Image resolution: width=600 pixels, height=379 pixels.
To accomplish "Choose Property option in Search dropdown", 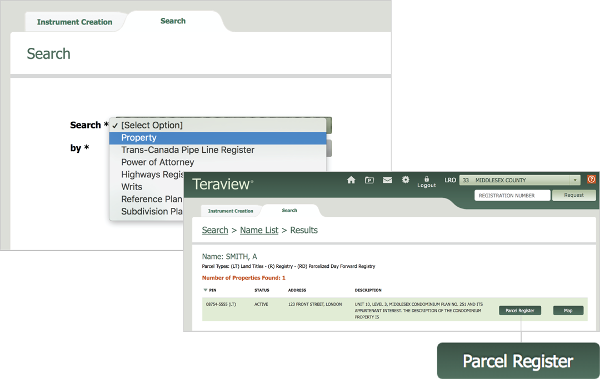I will coord(218,138).
